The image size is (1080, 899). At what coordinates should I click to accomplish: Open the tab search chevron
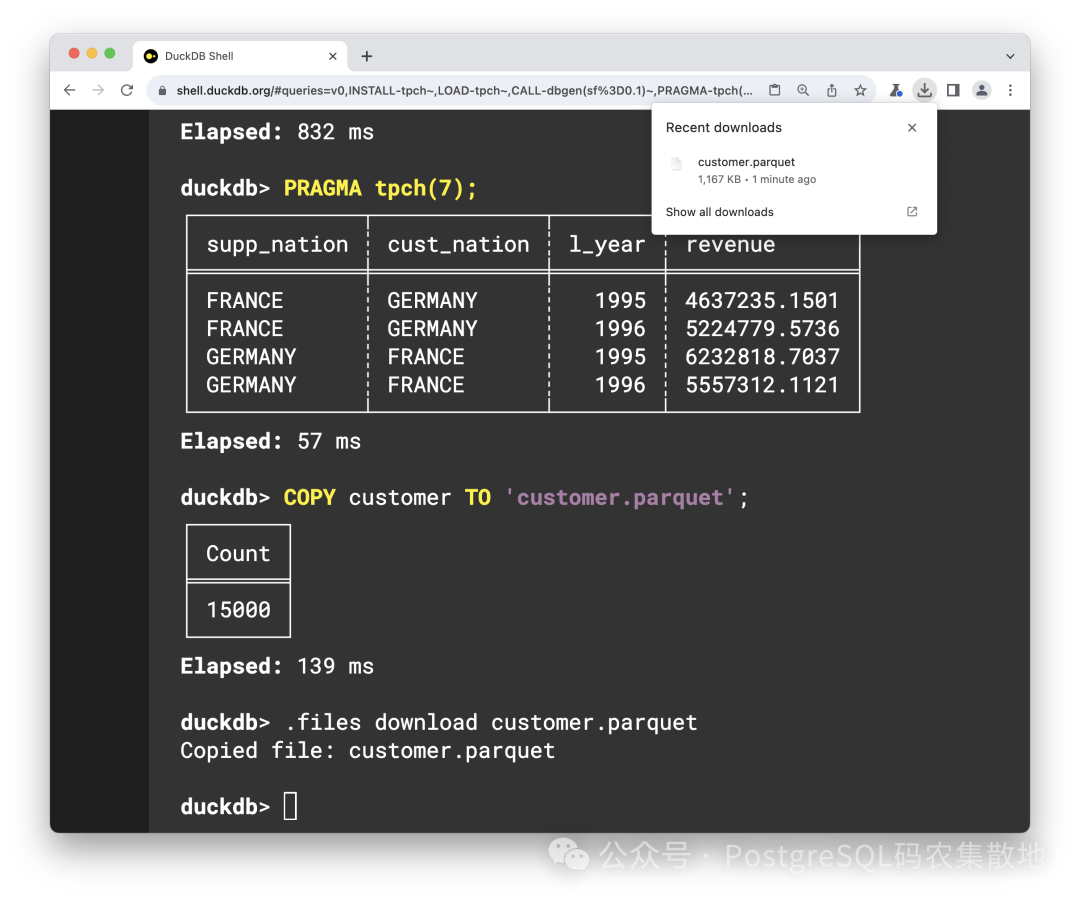[x=1010, y=56]
